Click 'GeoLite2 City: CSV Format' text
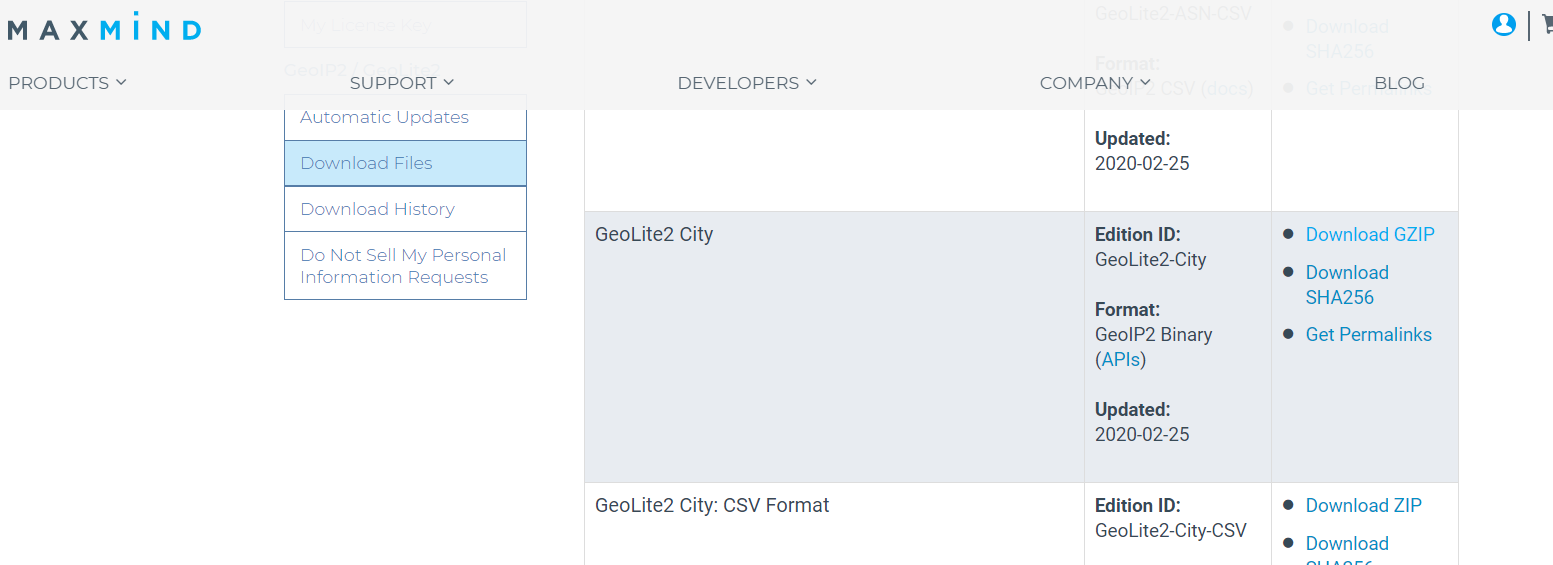This screenshot has width=1553, height=565. tap(712, 506)
